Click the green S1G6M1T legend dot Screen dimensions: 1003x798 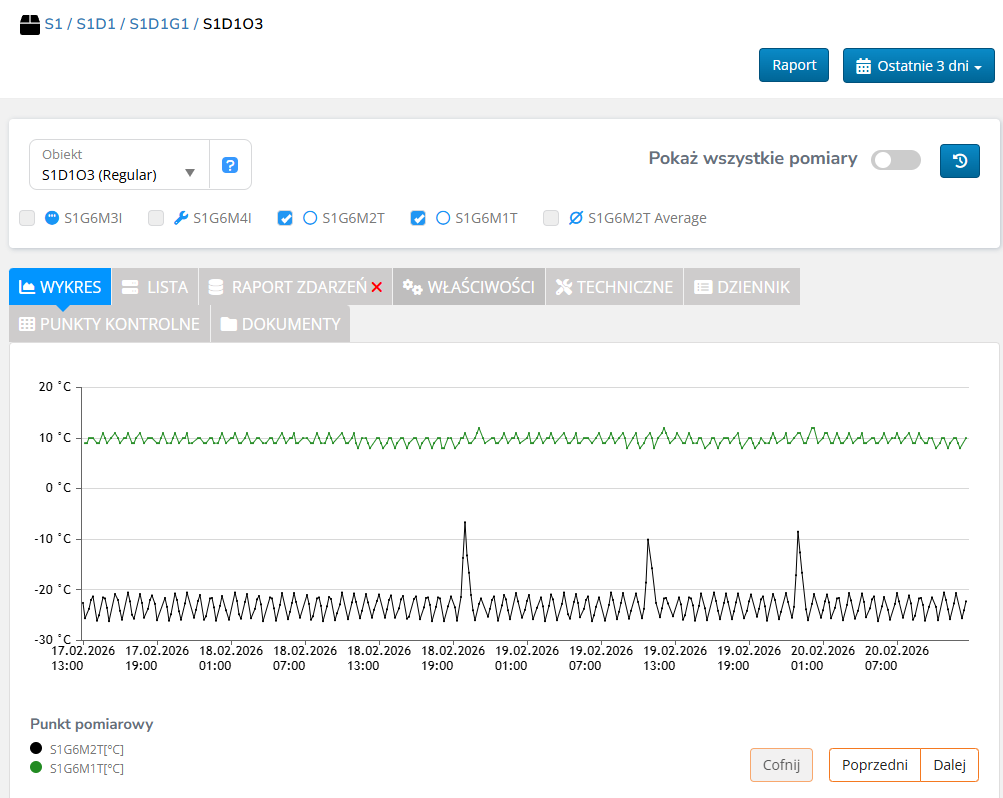pyautogui.click(x=36, y=768)
